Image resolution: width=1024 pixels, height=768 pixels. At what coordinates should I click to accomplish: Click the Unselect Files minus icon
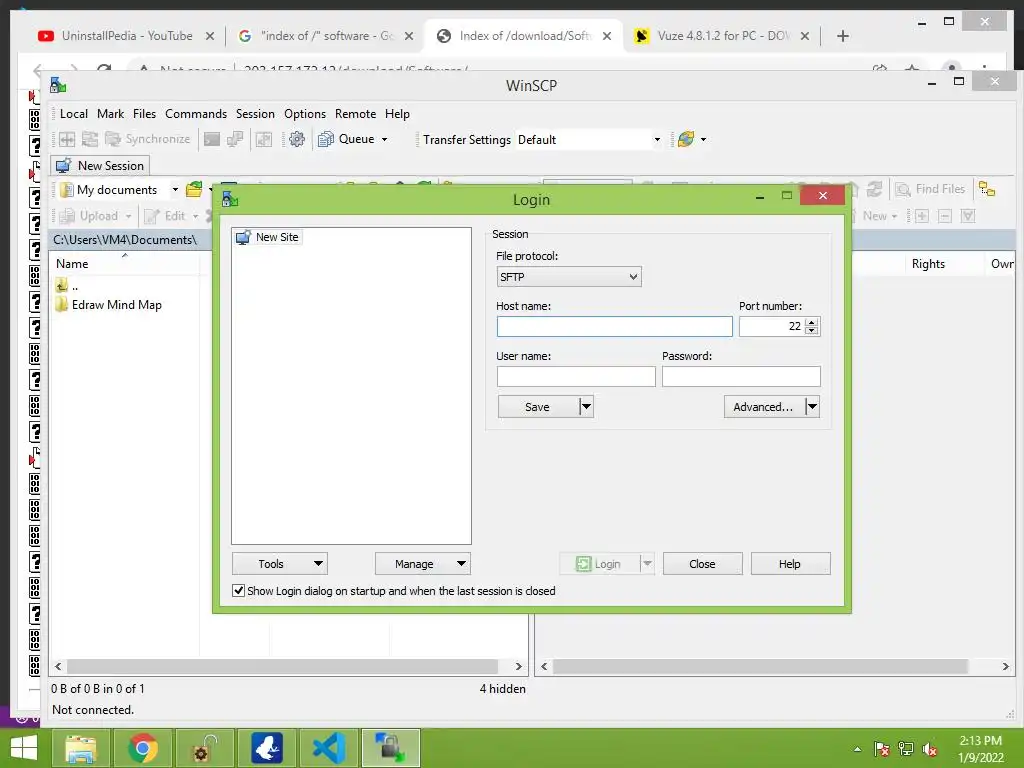coord(945,216)
